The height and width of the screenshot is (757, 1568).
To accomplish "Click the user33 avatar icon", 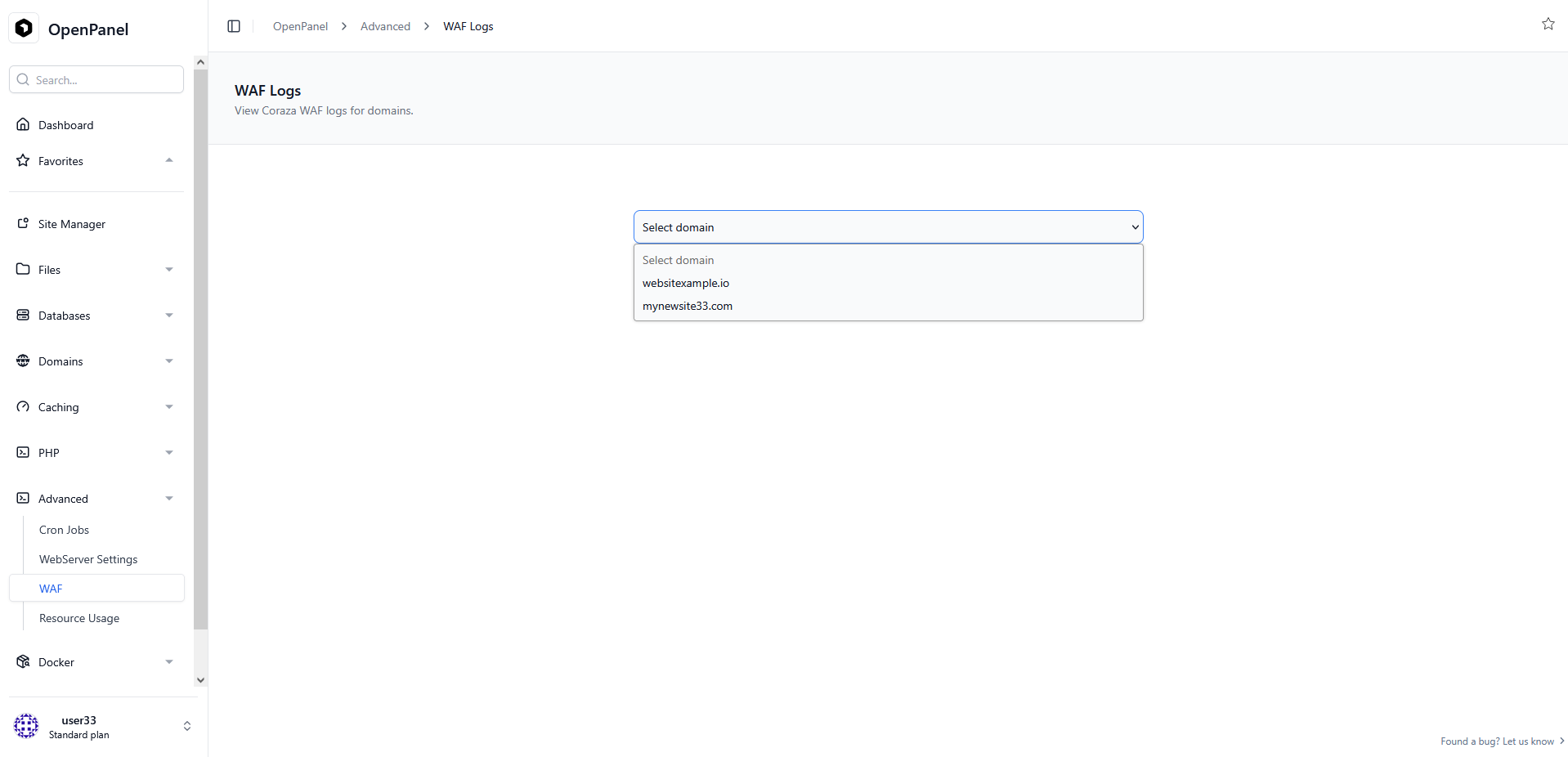I will click(26, 726).
